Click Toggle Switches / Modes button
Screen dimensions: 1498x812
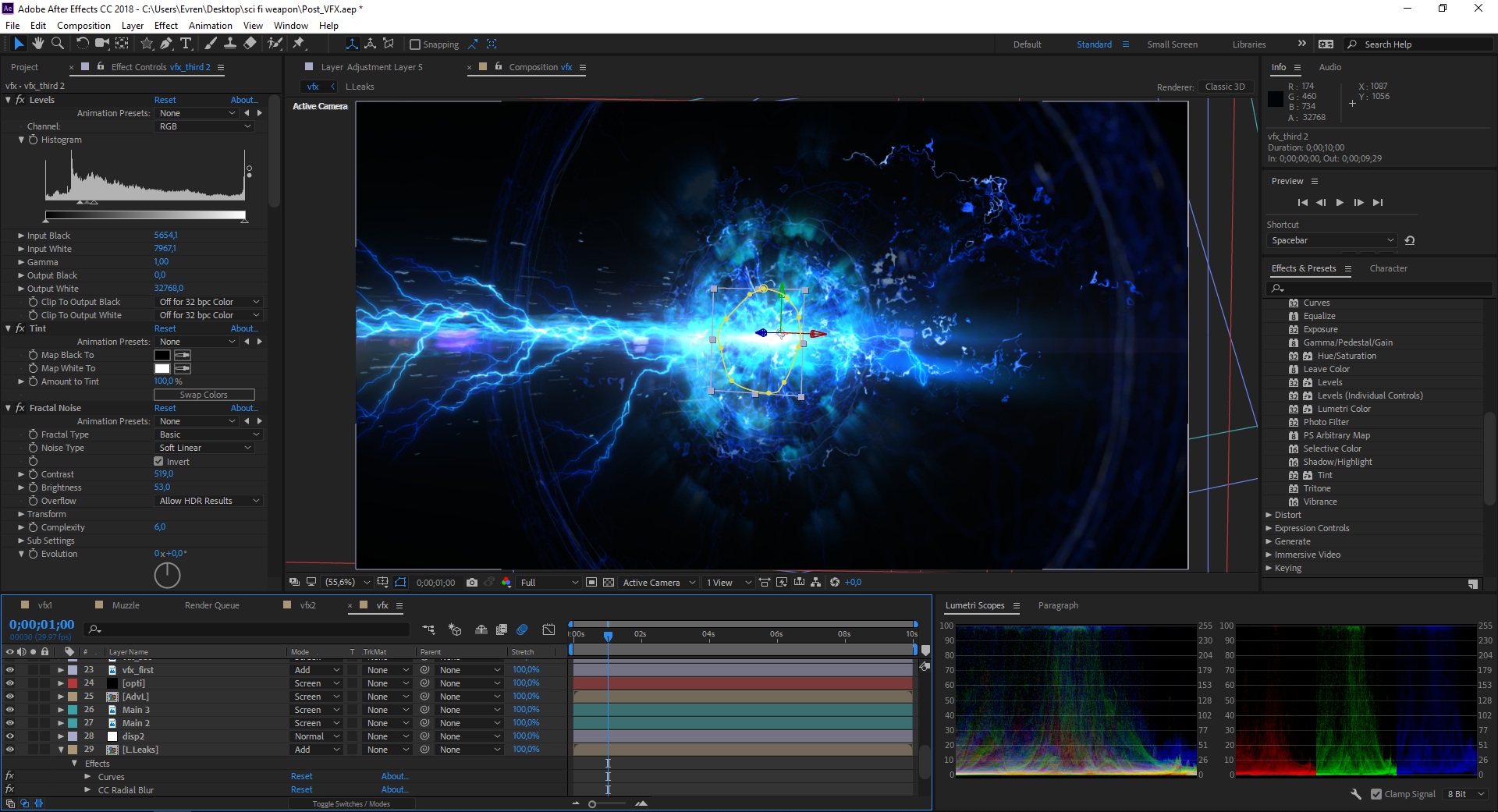(351, 803)
